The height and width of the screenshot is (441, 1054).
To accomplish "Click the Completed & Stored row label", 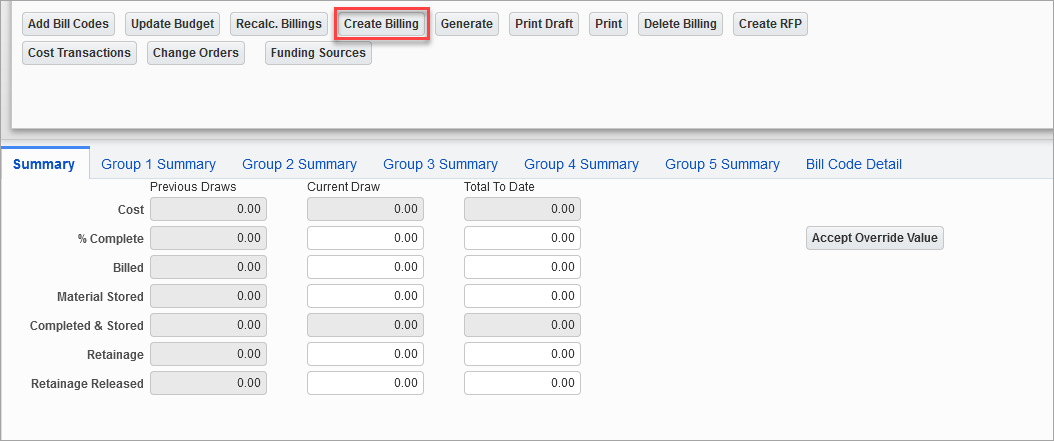I will [87, 325].
